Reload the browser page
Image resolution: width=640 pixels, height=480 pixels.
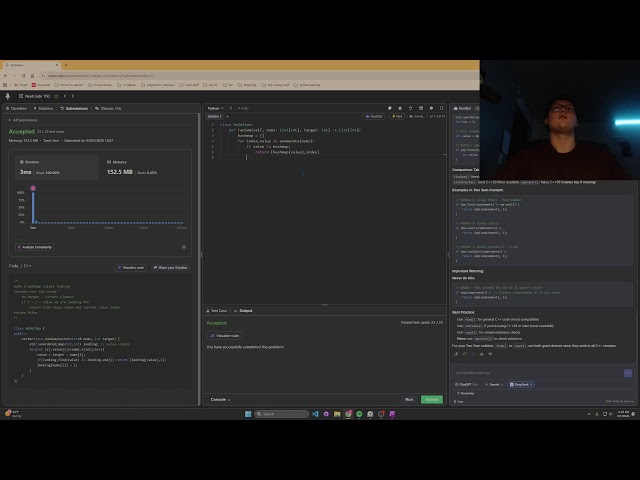point(23,76)
